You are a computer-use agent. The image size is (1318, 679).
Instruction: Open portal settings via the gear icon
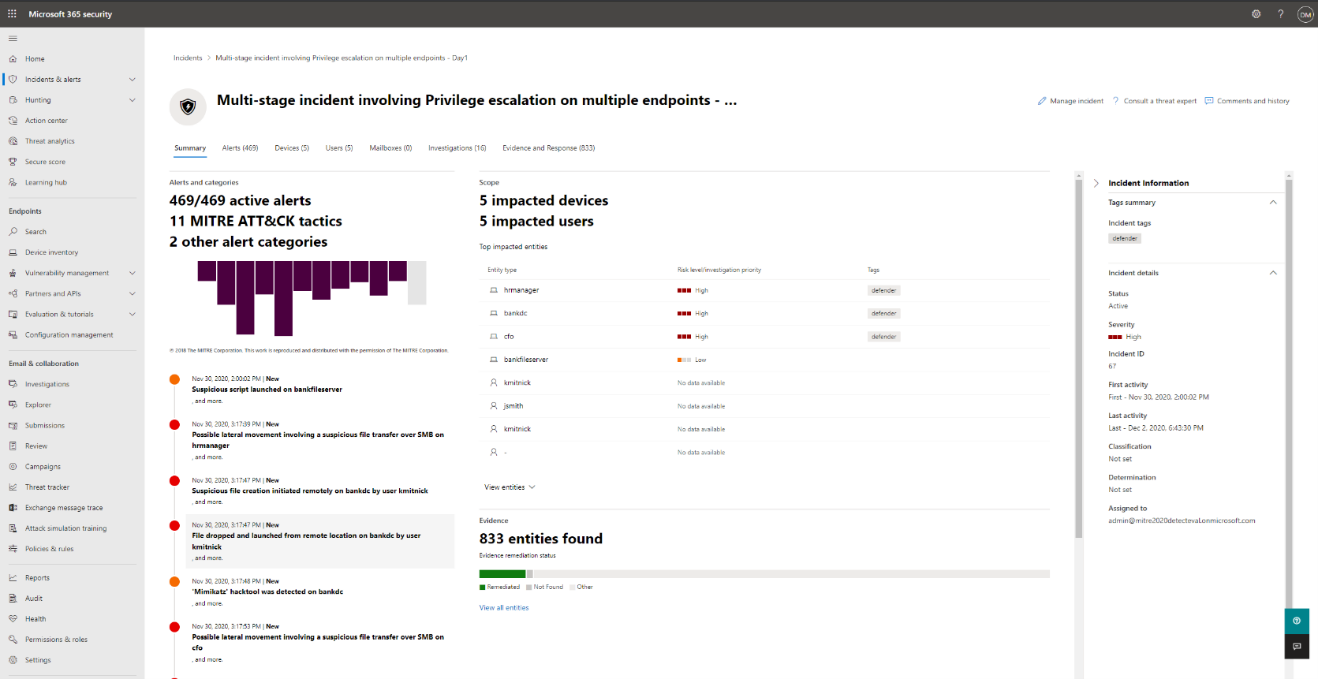pyautogui.click(x=1256, y=13)
